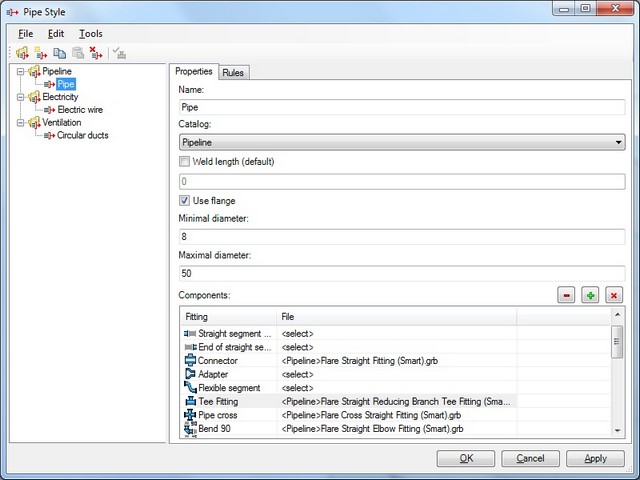This screenshot has width=640, height=480.
Task: Click the Maximal diameter input field
Action: [400, 273]
